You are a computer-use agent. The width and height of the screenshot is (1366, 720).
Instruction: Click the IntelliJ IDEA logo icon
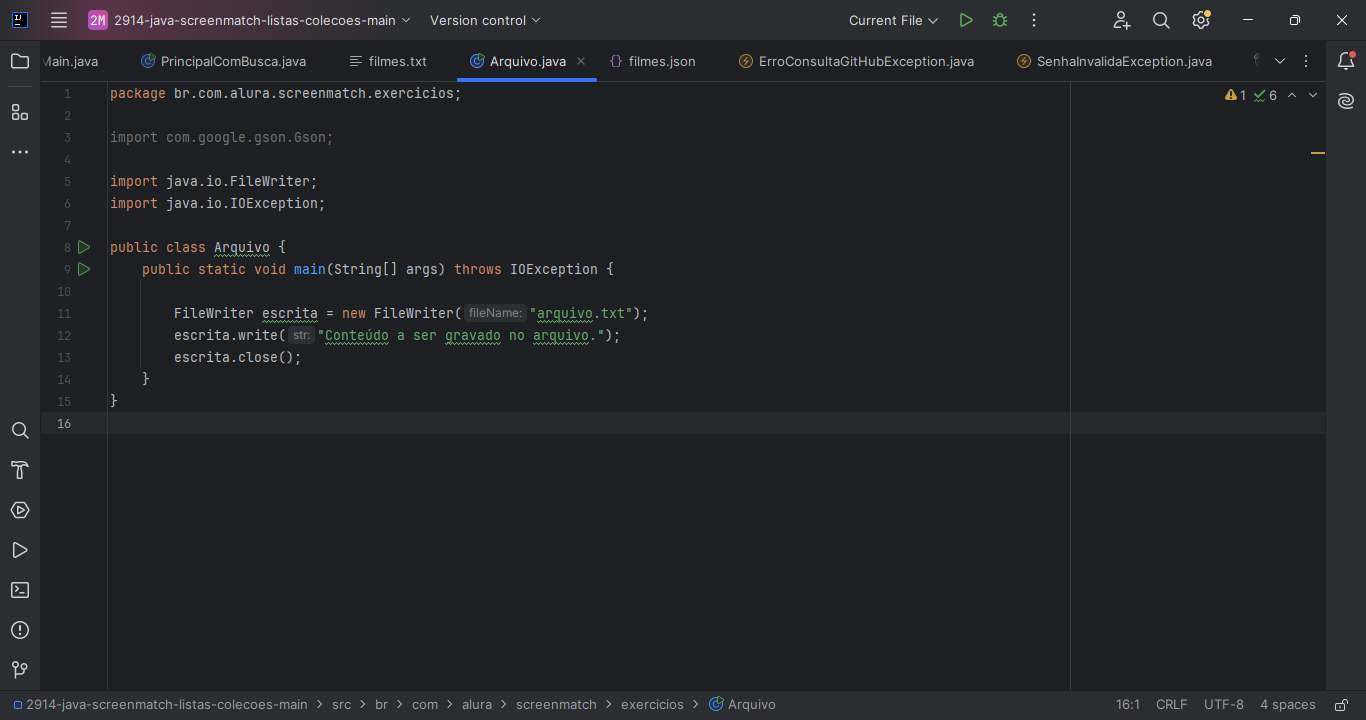pyautogui.click(x=20, y=20)
